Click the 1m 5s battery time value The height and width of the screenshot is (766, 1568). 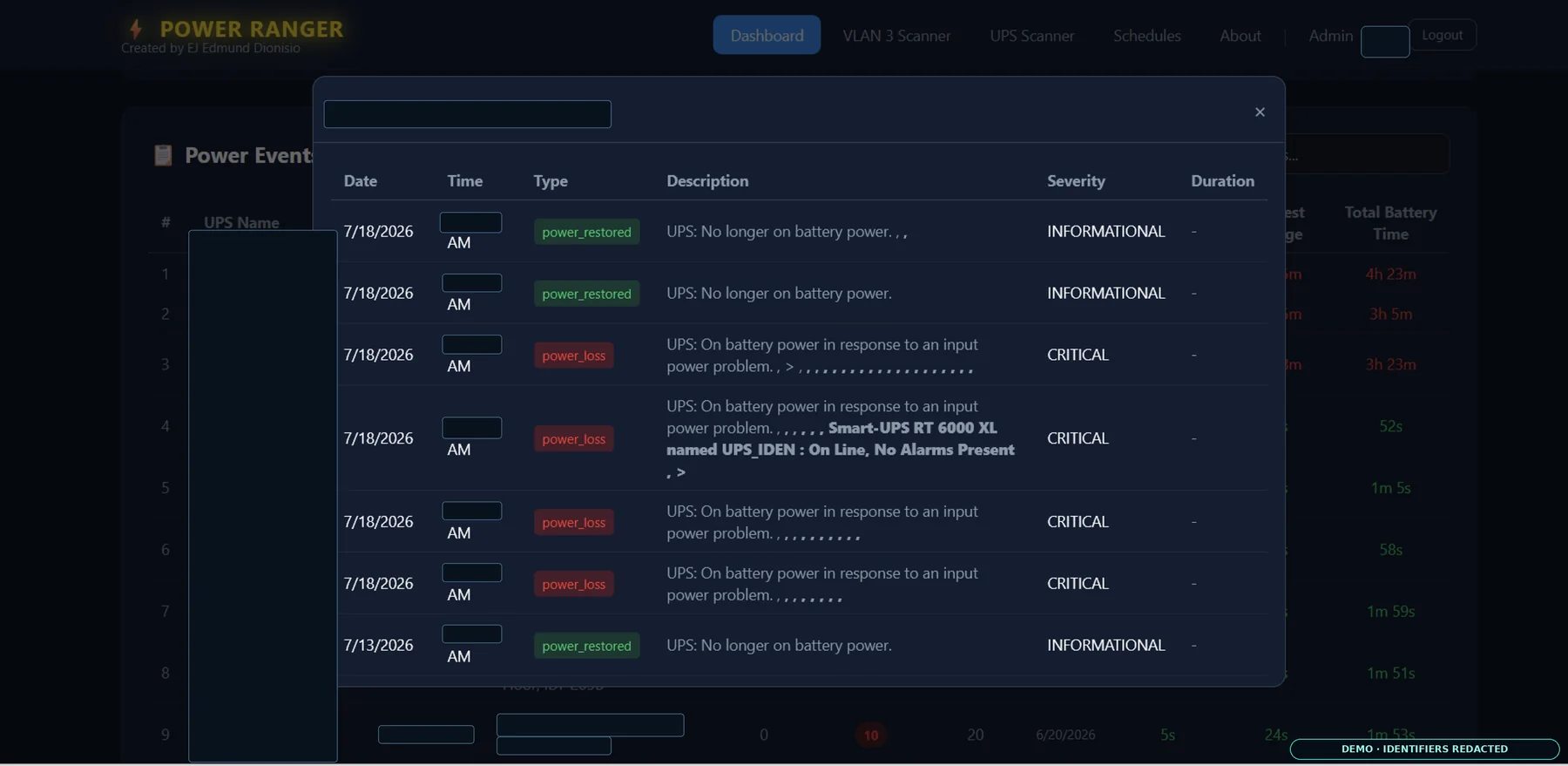coord(1390,488)
